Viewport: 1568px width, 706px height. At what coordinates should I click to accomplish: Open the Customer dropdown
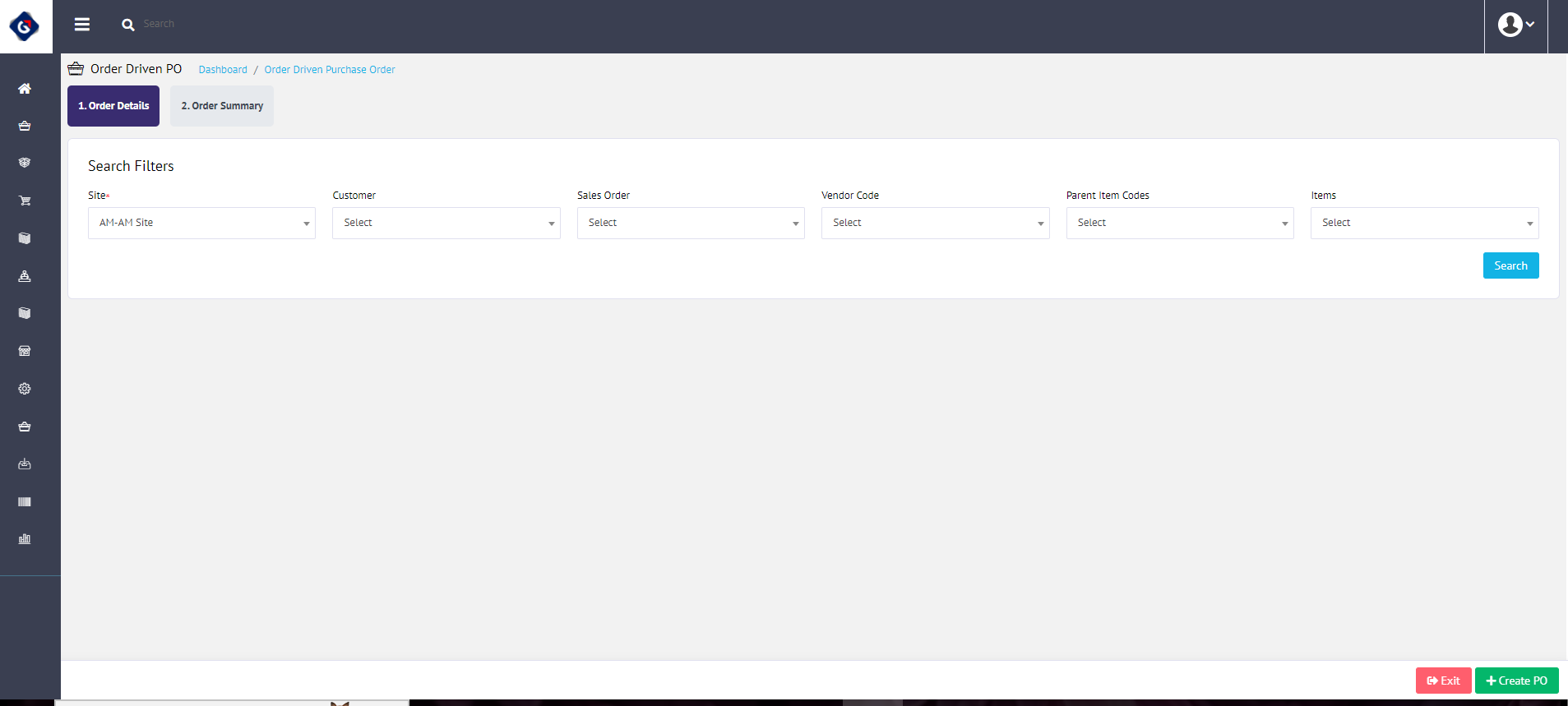[446, 223]
